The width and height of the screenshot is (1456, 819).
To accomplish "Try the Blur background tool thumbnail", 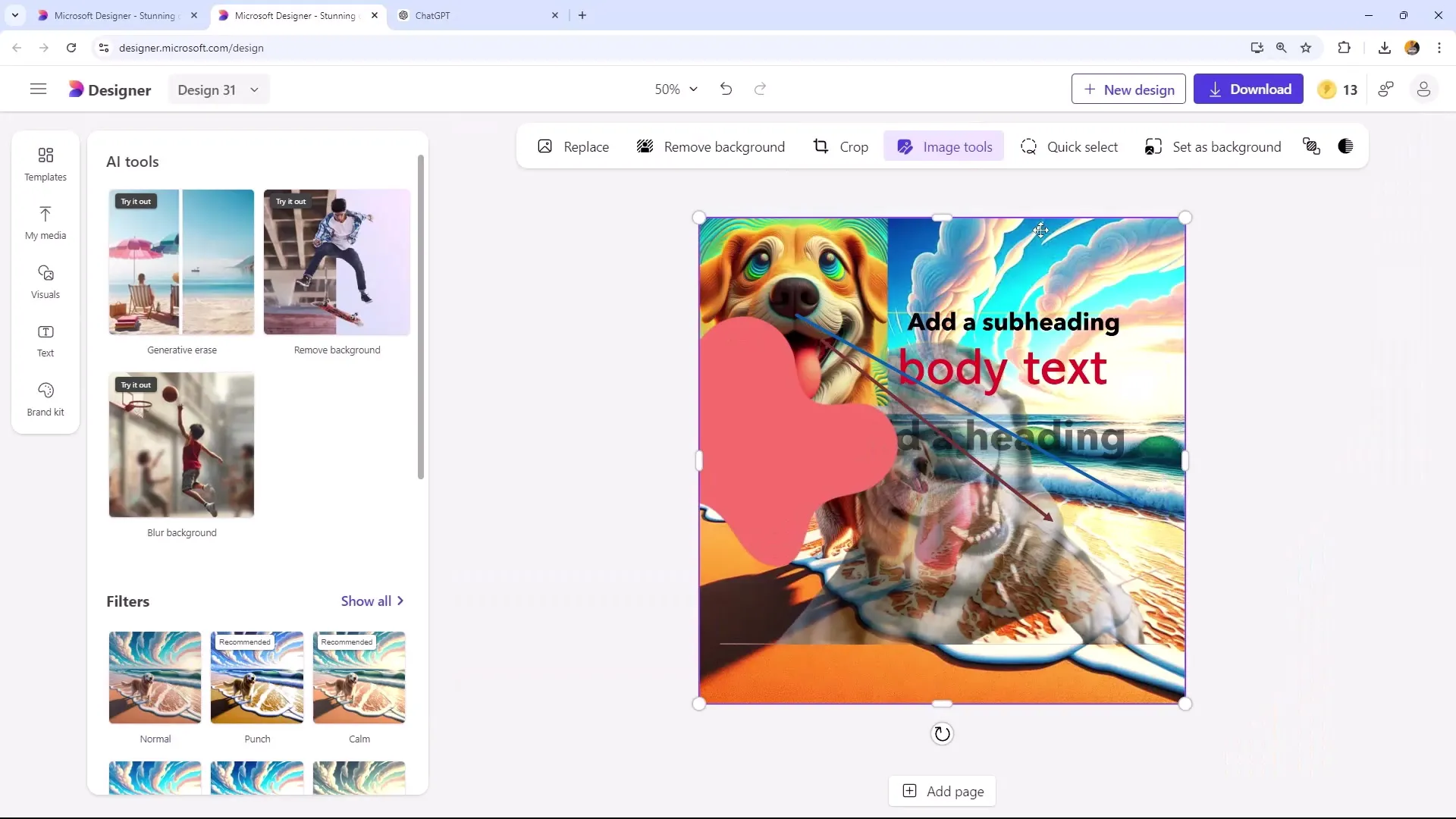I will point(181,445).
